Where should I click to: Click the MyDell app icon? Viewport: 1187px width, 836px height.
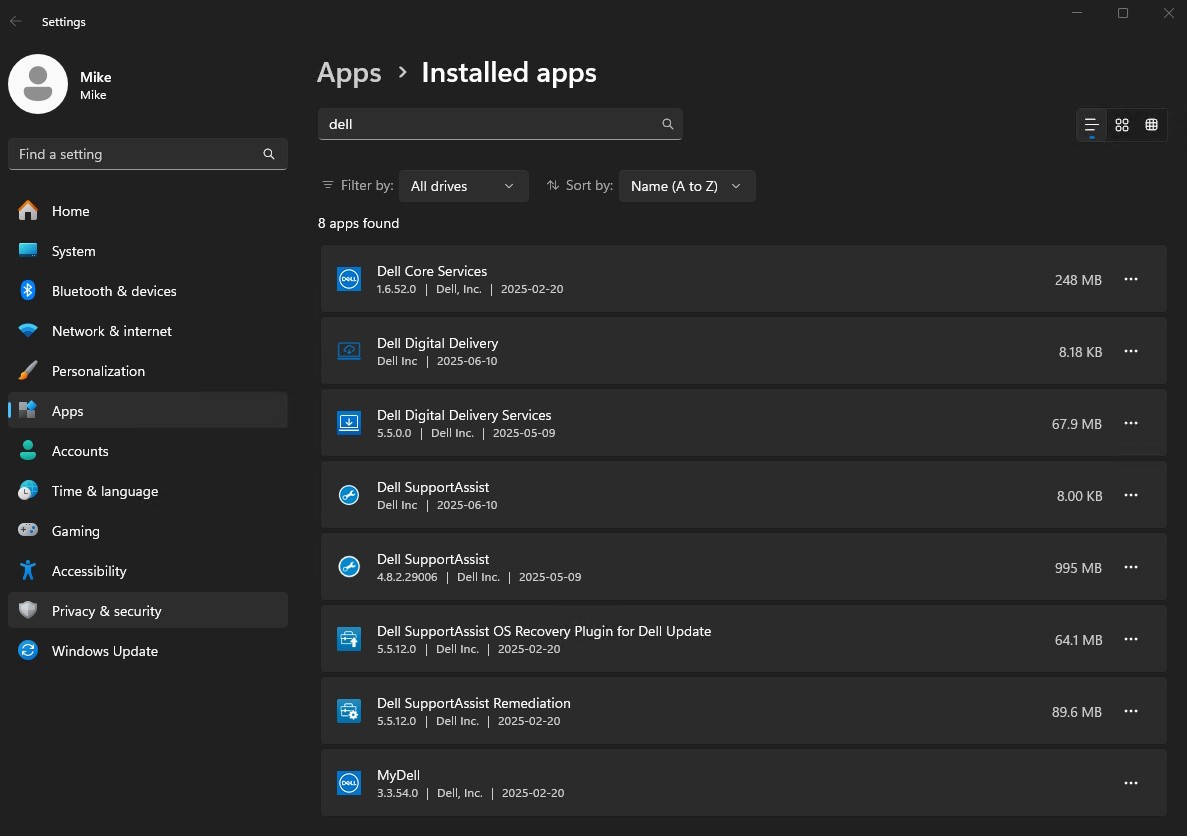(x=349, y=783)
